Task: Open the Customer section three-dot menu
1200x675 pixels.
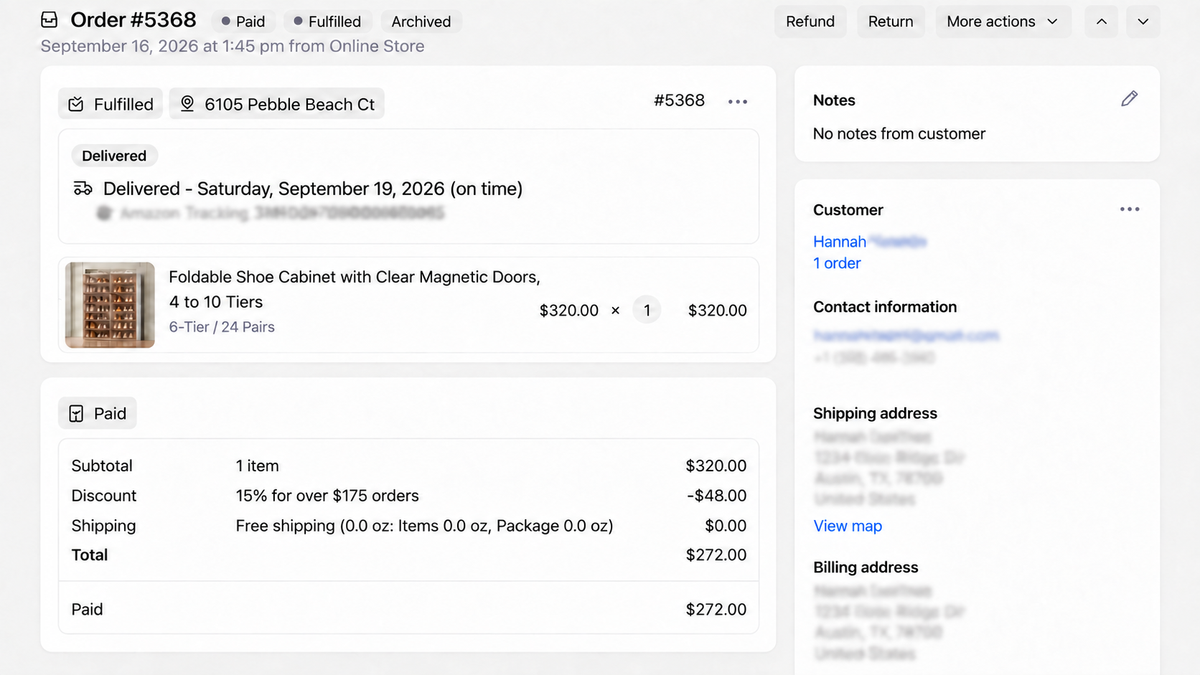Action: [1130, 209]
